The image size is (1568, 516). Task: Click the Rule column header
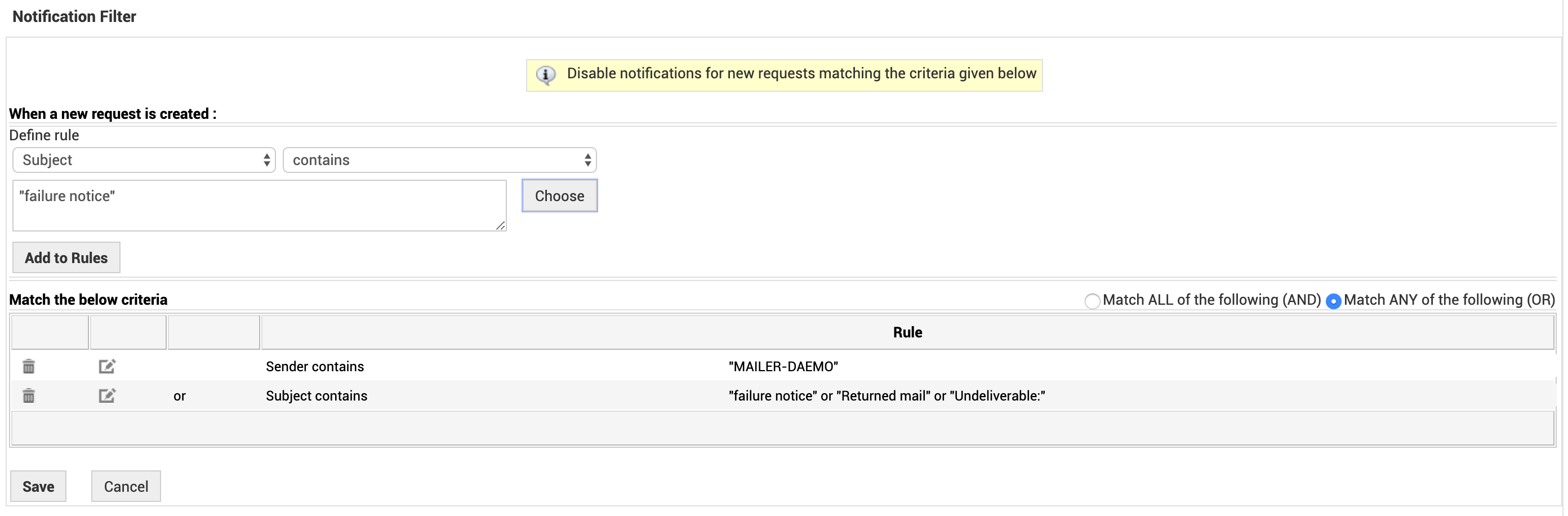click(x=907, y=332)
